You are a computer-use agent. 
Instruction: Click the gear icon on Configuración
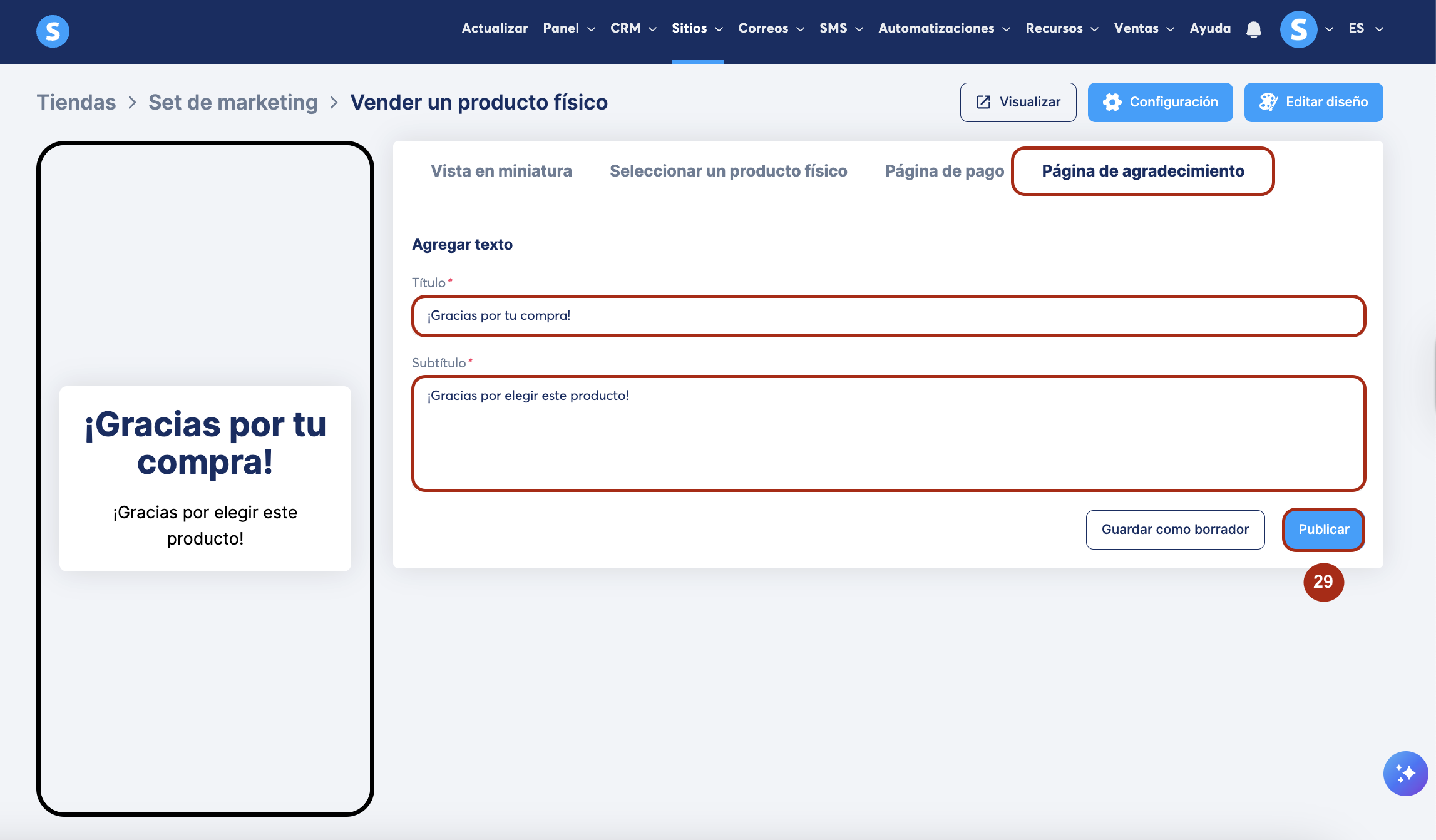(x=1112, y=102)
